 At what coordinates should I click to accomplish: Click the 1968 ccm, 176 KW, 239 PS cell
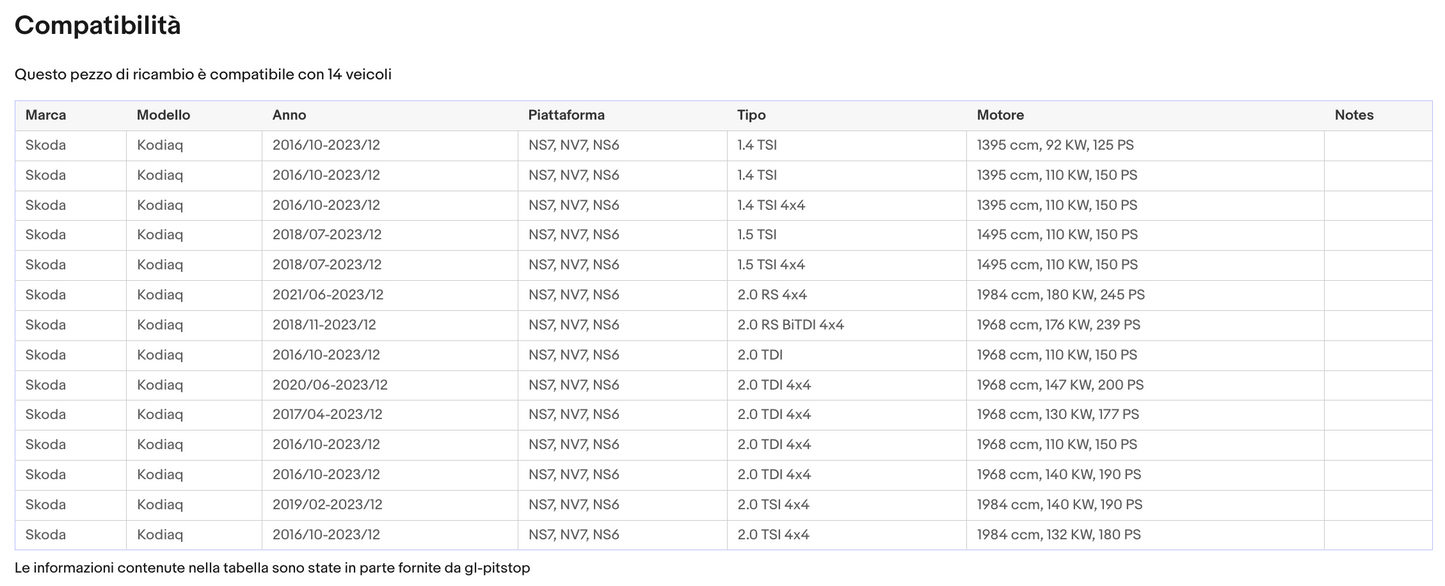point(1058,325)
